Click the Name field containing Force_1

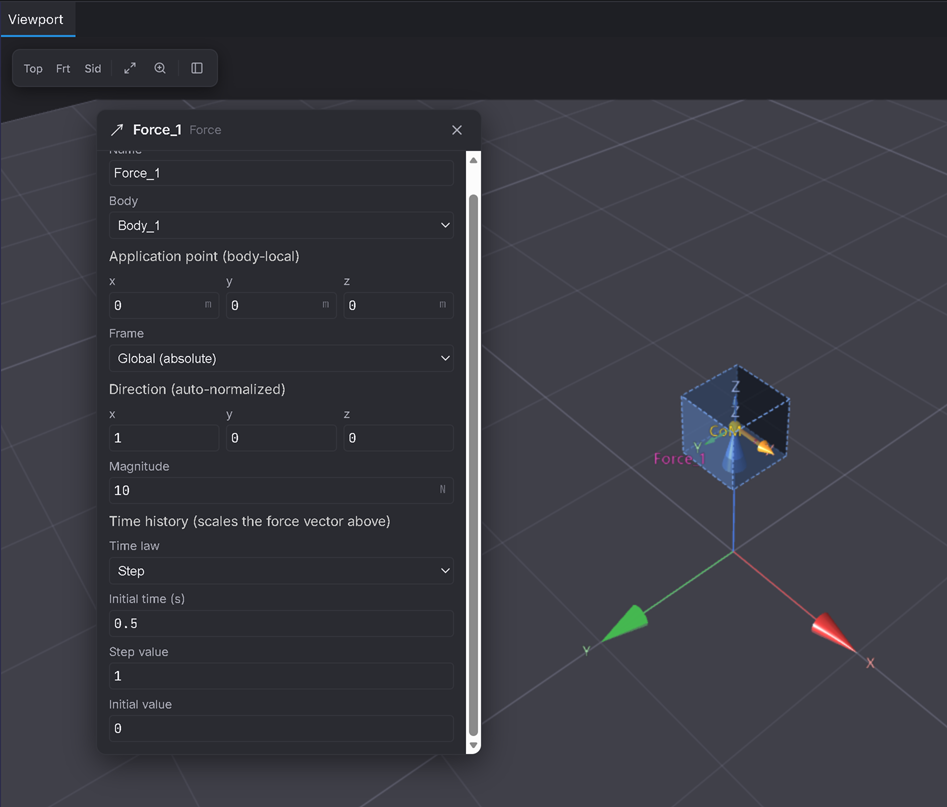point(281,173)
